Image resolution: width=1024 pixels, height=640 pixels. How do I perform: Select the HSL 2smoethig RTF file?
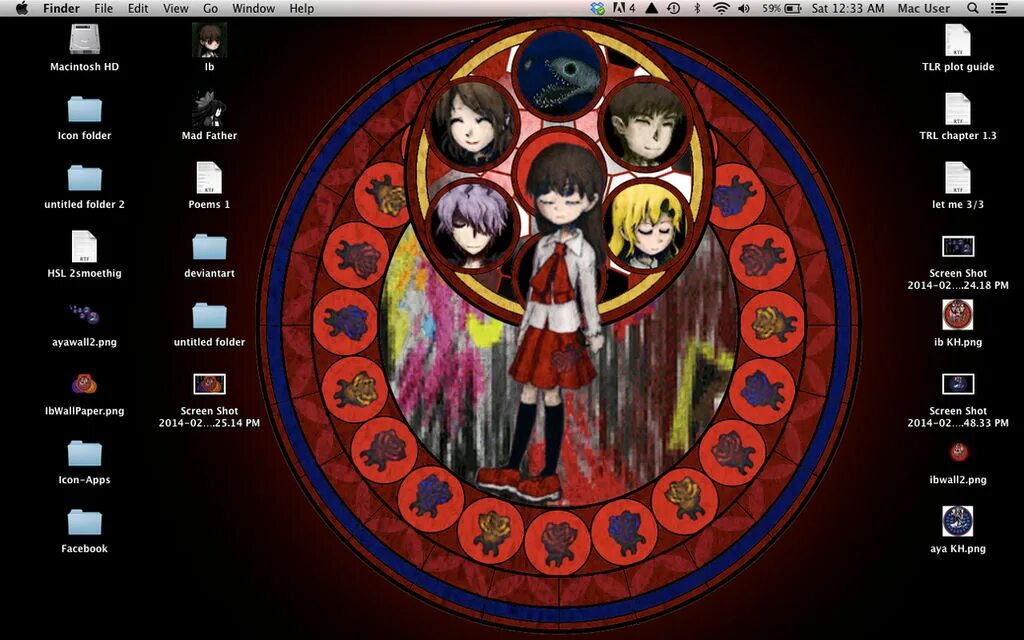click(84, 246)
